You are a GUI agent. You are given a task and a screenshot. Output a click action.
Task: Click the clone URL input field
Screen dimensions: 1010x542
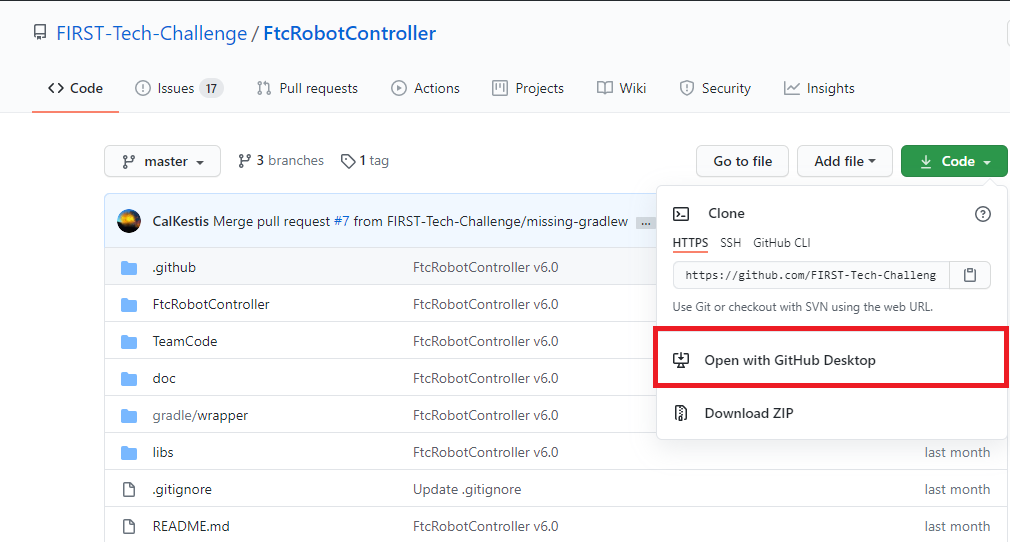pos(811,275)
